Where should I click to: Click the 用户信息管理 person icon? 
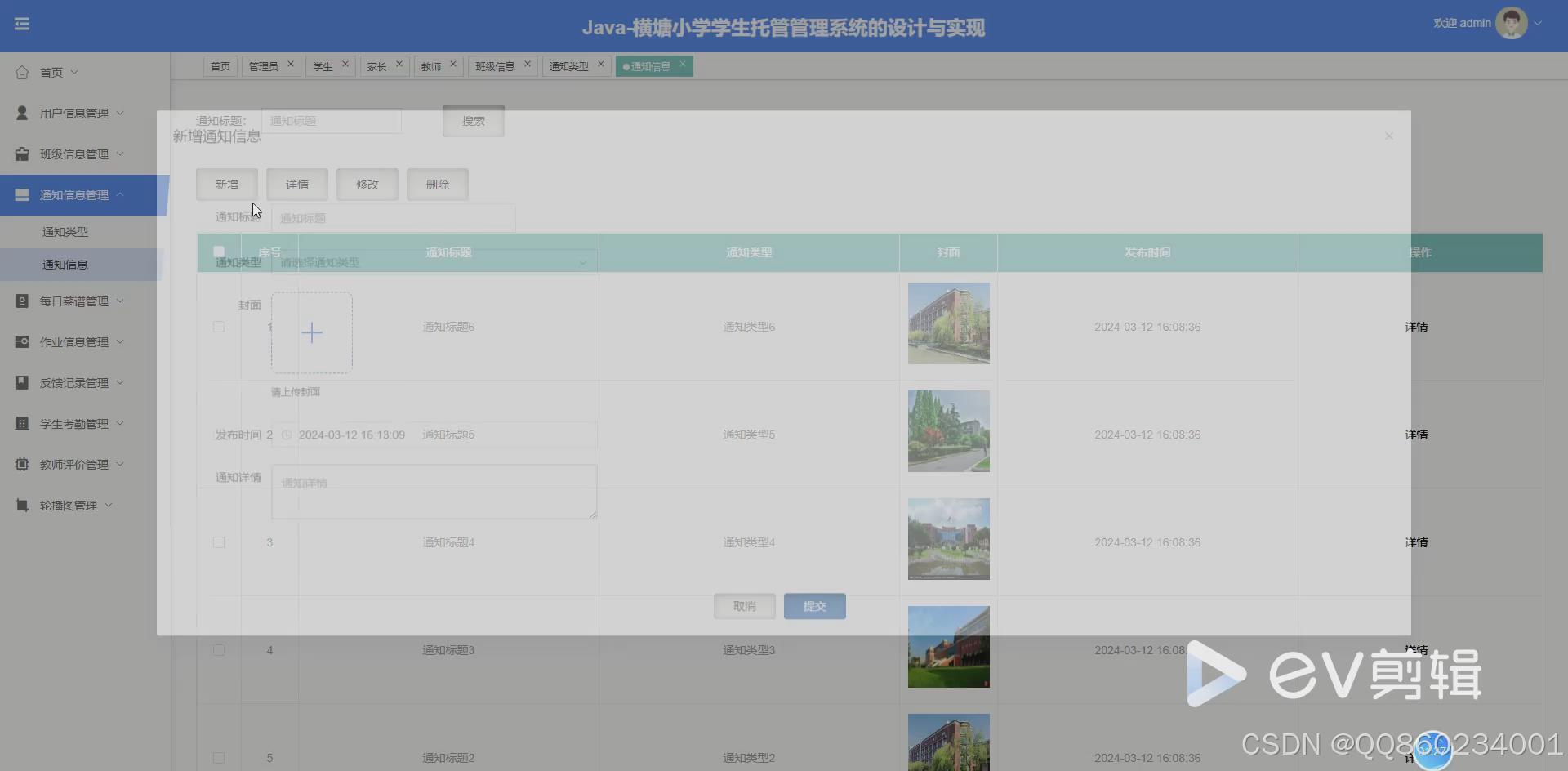(x=22, y=114)
